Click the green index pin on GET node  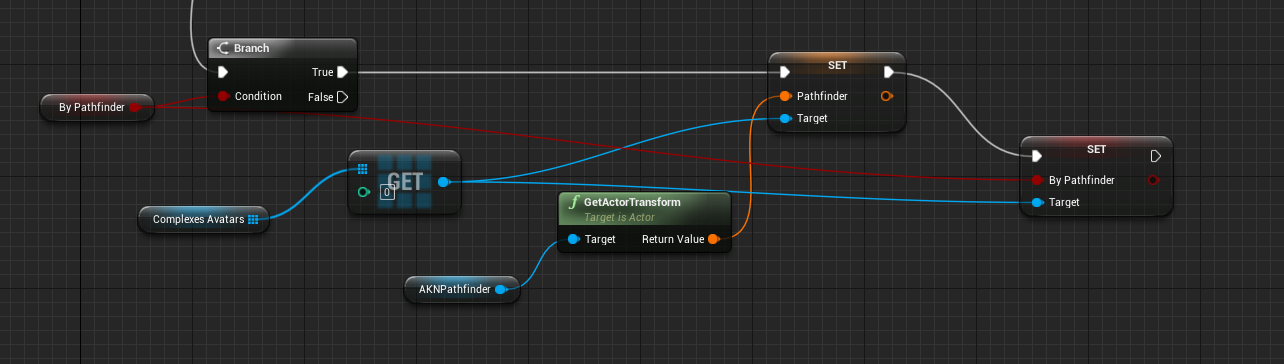pos(364,192)
